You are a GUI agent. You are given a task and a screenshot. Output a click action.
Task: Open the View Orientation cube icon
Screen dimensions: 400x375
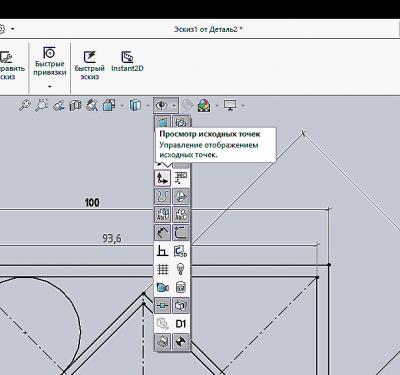pos(109,106)
